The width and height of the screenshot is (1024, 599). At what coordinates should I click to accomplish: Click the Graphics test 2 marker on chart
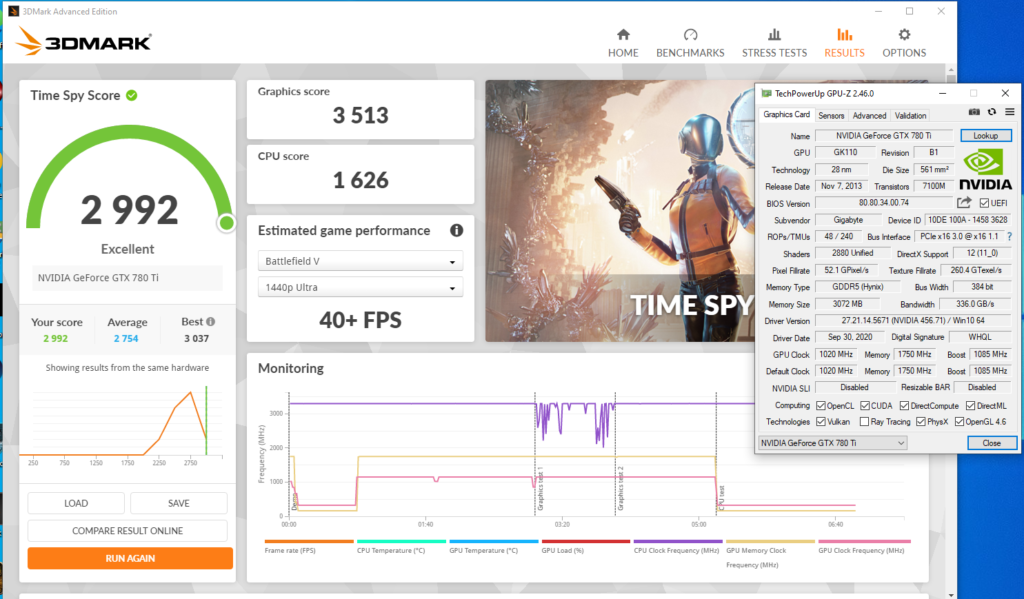pyautogui.click(x=620, y=489)
